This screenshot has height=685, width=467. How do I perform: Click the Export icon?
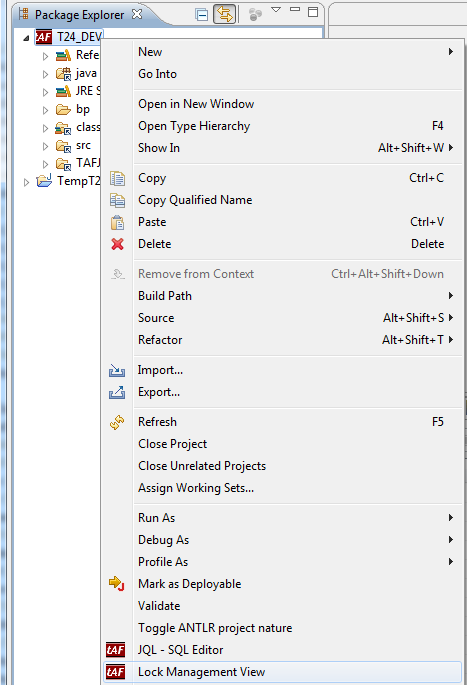[x=117, y=392]
